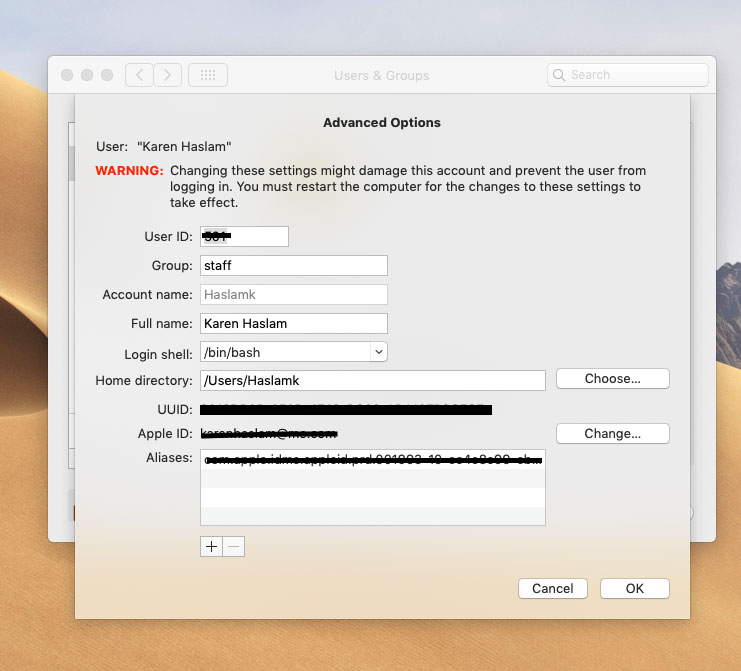Expand the Login shell dropdown arrow
This screenshot has width=741, height=671.
coord(378,352)
